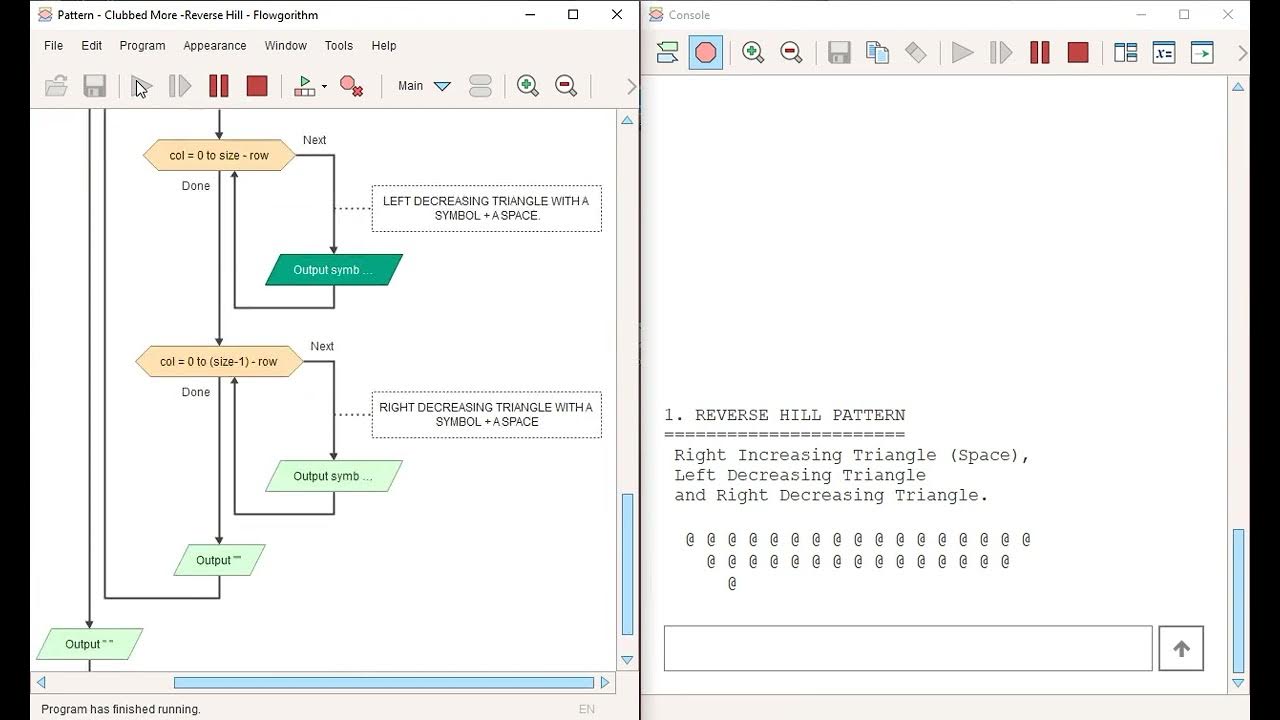
Task: Select the light green Output symb shape
Action: tap(334, 476)
